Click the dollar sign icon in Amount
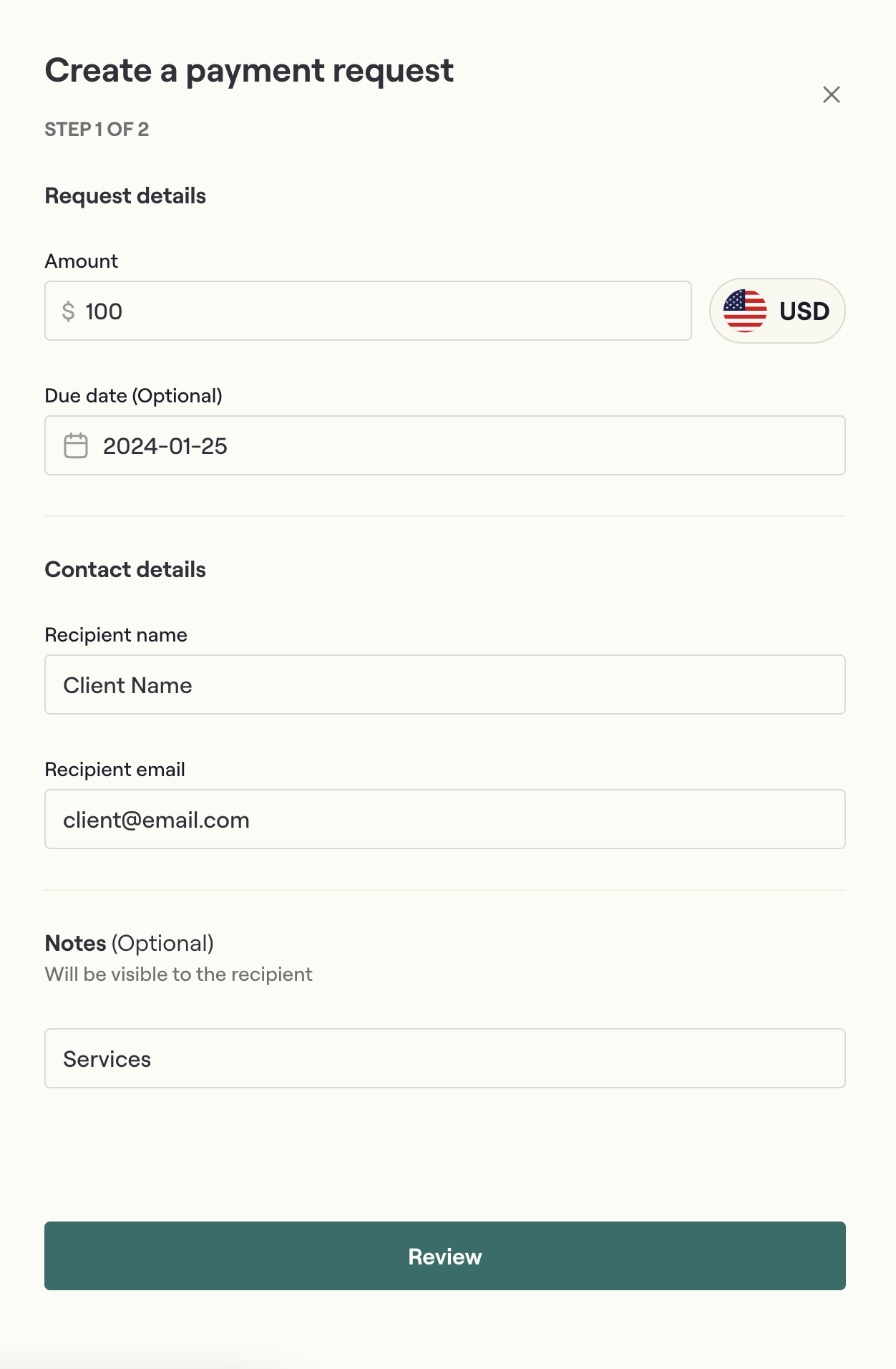This screenshot has height=1369, width=896. pyautogui.click(x=68, y=311)
